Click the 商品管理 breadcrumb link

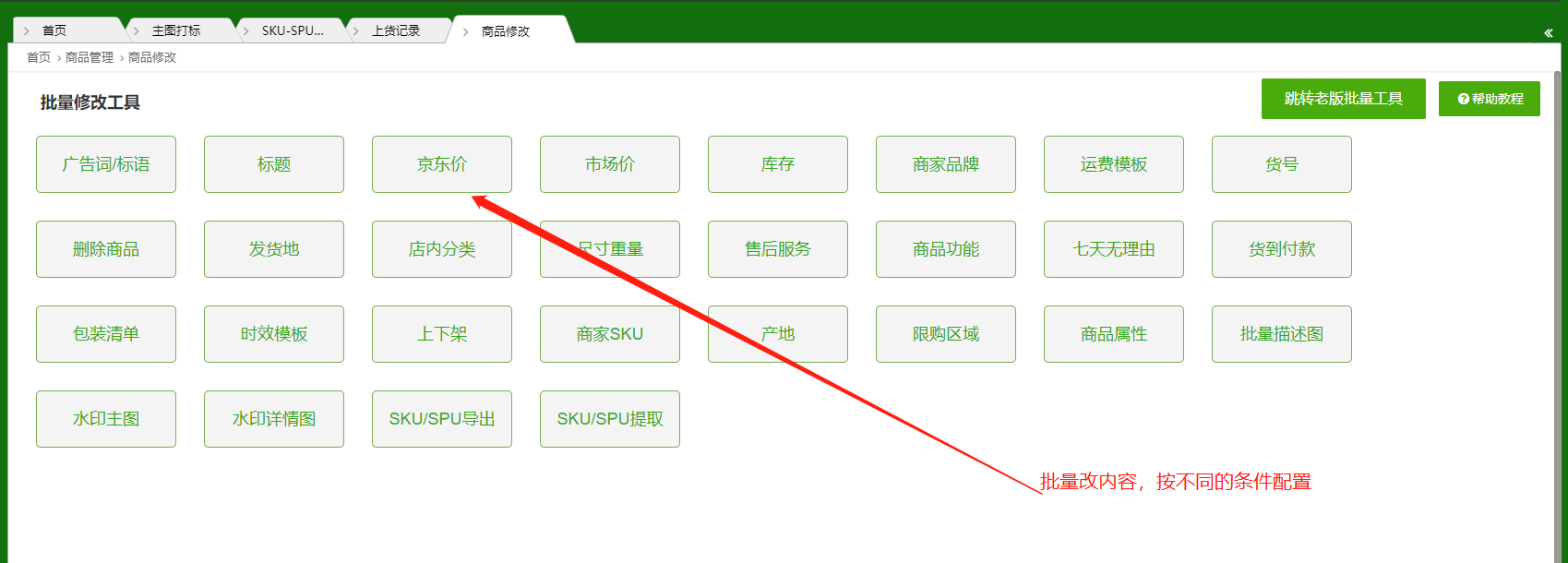tap(90, 57)
